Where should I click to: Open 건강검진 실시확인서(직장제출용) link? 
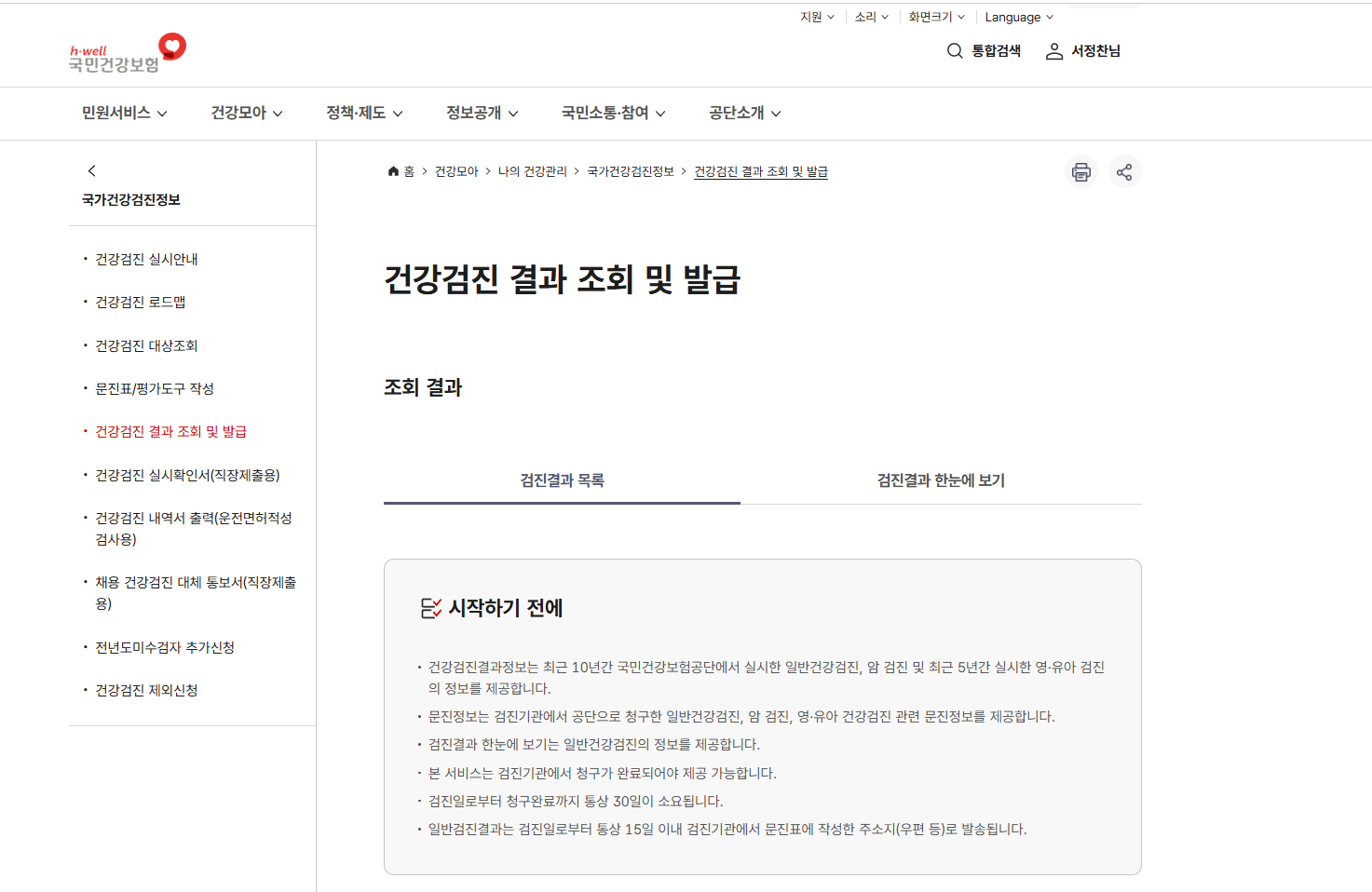click(187, 475)
